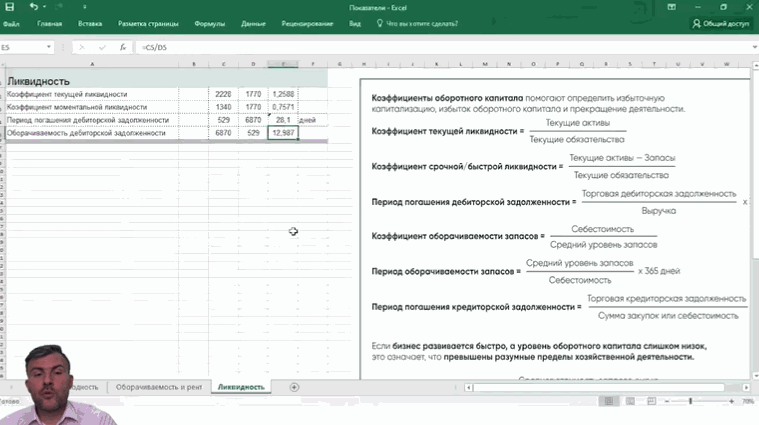Image resolution: width=759 pixels, height=425 pixels.
Task: Zoom in using the plus icon
Action: [732, 401]
